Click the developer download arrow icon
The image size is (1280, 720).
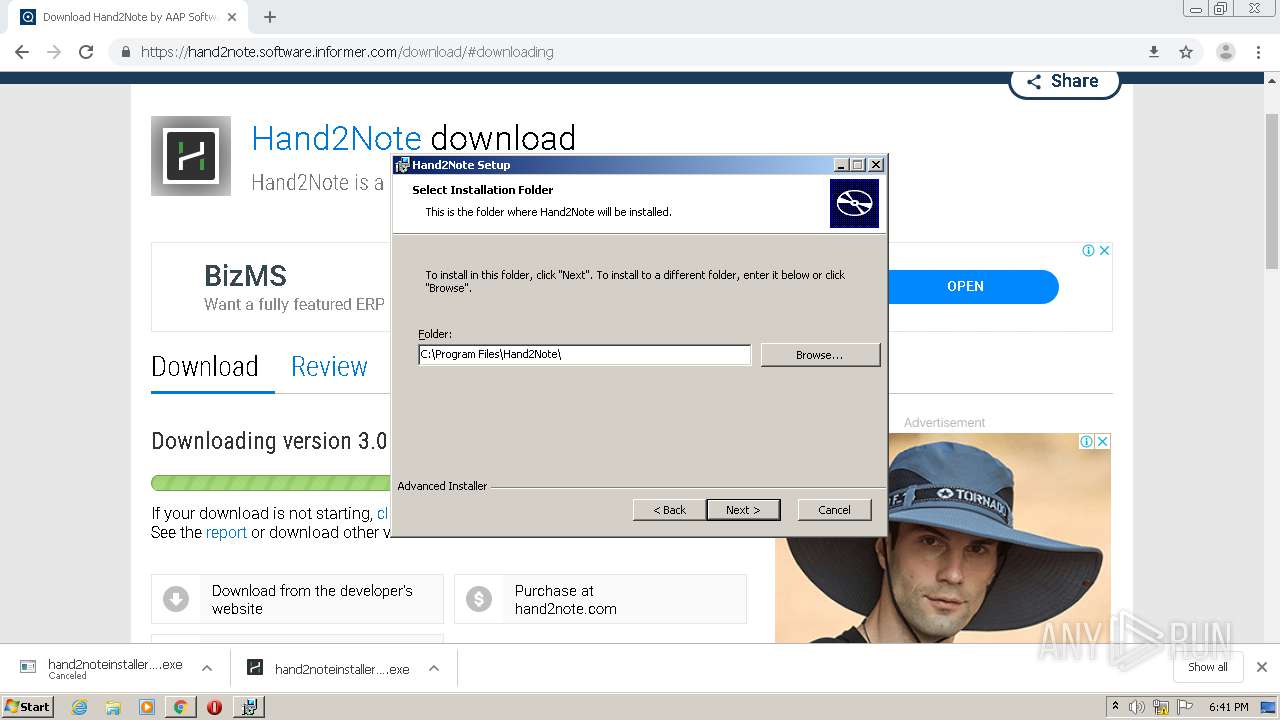[176, 599]
